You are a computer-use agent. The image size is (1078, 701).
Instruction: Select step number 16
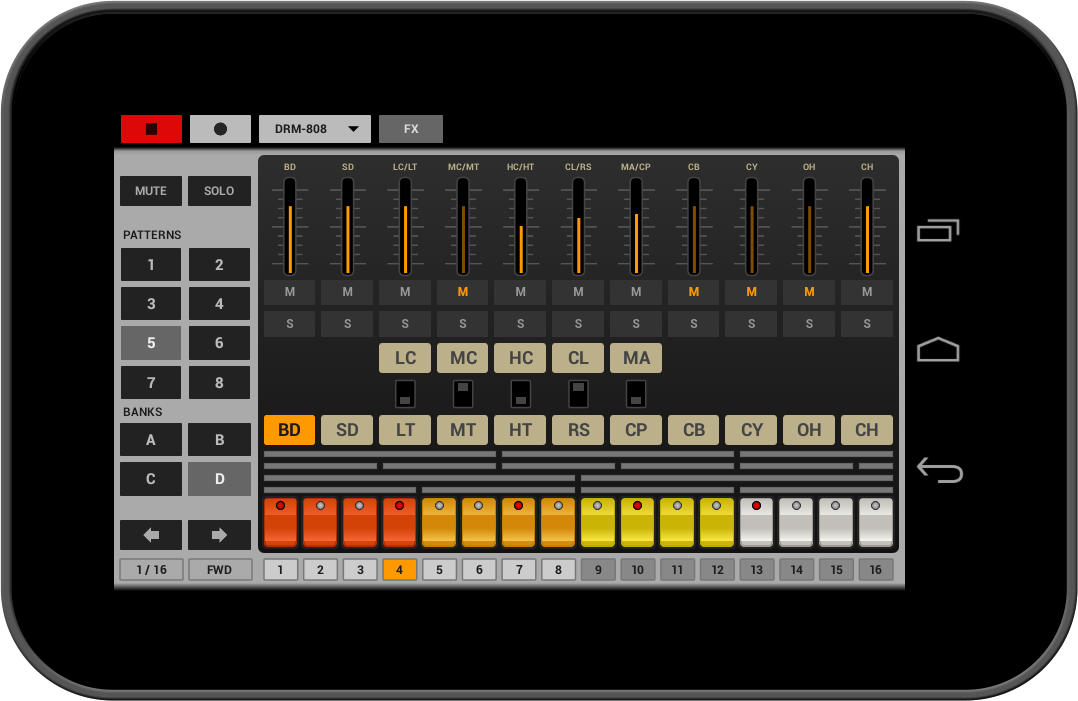tap(876, 570)
